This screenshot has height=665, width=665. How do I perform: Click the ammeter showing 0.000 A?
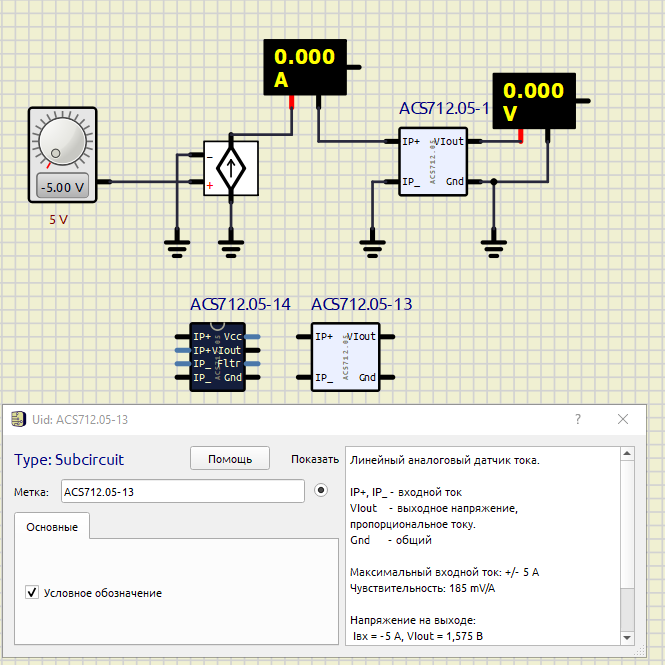pos(305,67)
